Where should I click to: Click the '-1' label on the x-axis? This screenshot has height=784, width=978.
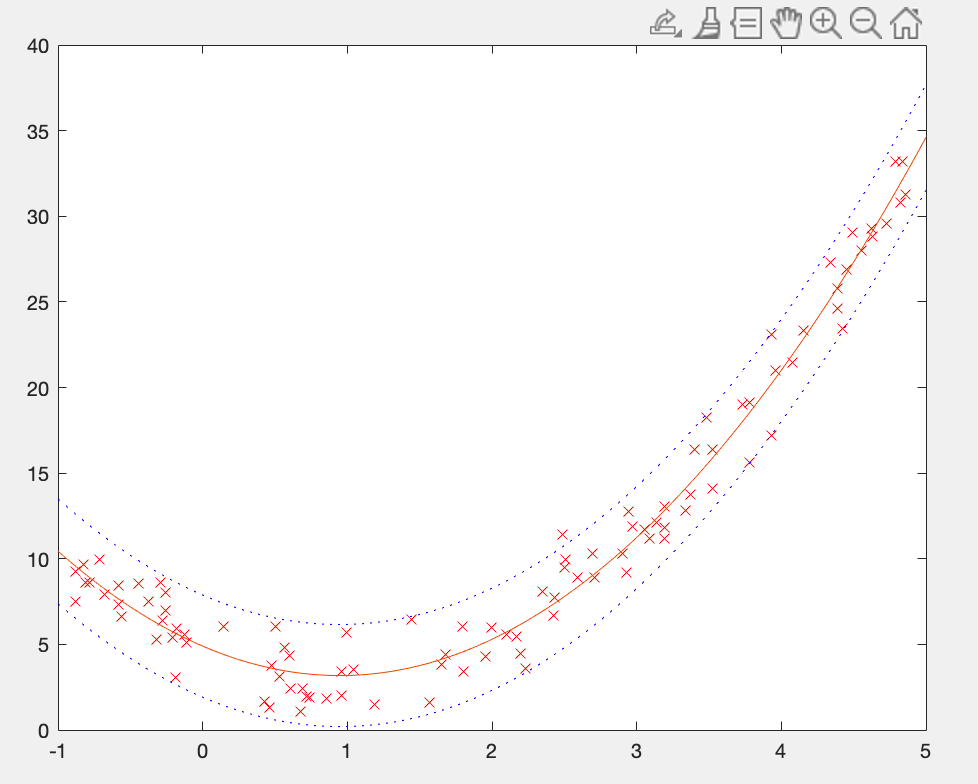click(57, 751)
